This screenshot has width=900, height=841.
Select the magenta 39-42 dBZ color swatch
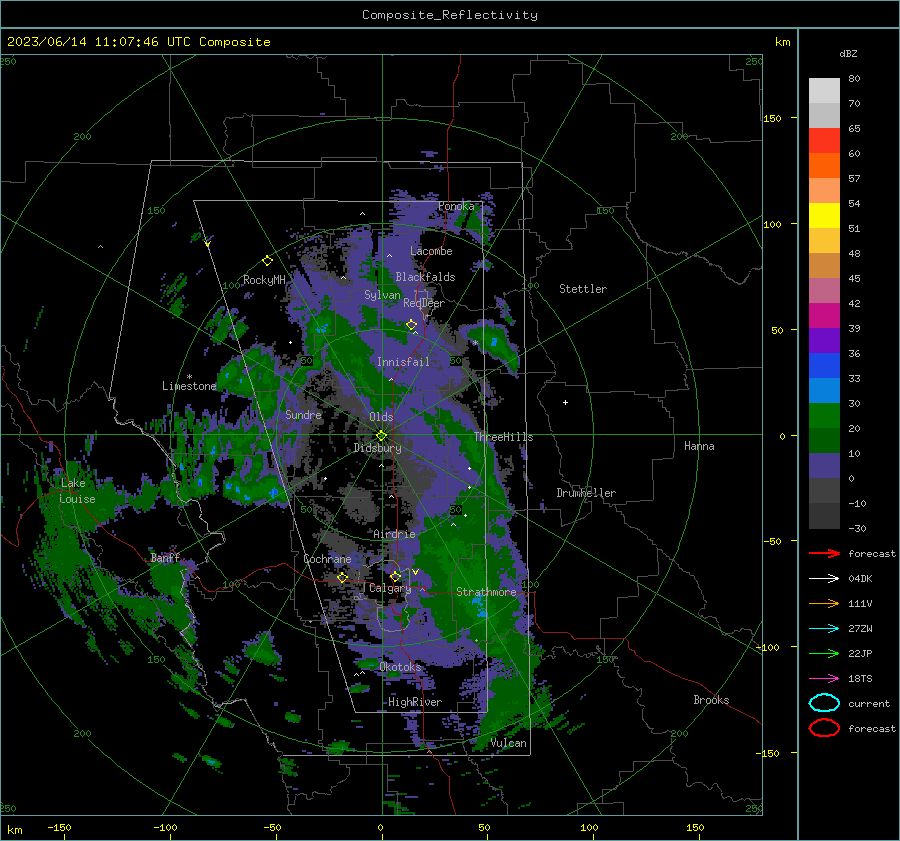point(824,315)
